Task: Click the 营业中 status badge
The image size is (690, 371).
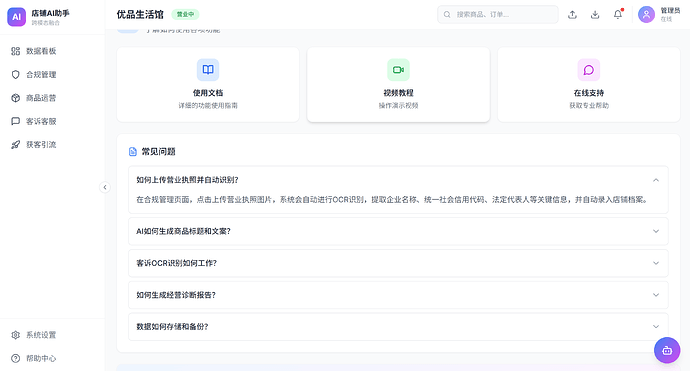Action: pyautogui.click(x=185, y=15)
